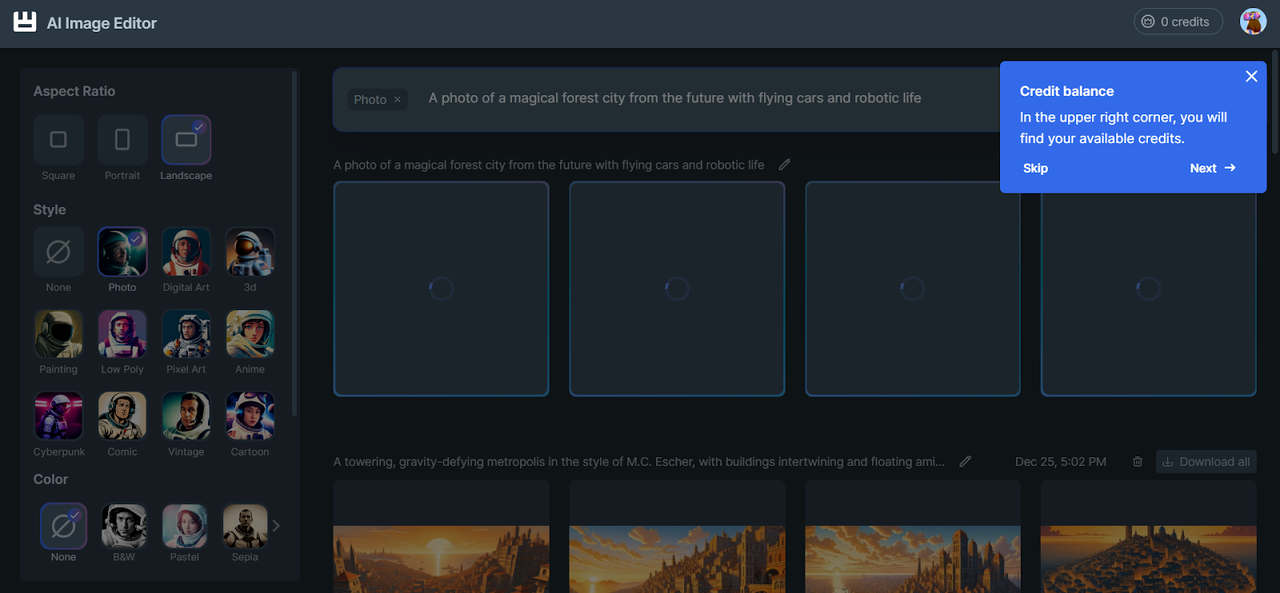Click the Download all button

coord(1206,462)
